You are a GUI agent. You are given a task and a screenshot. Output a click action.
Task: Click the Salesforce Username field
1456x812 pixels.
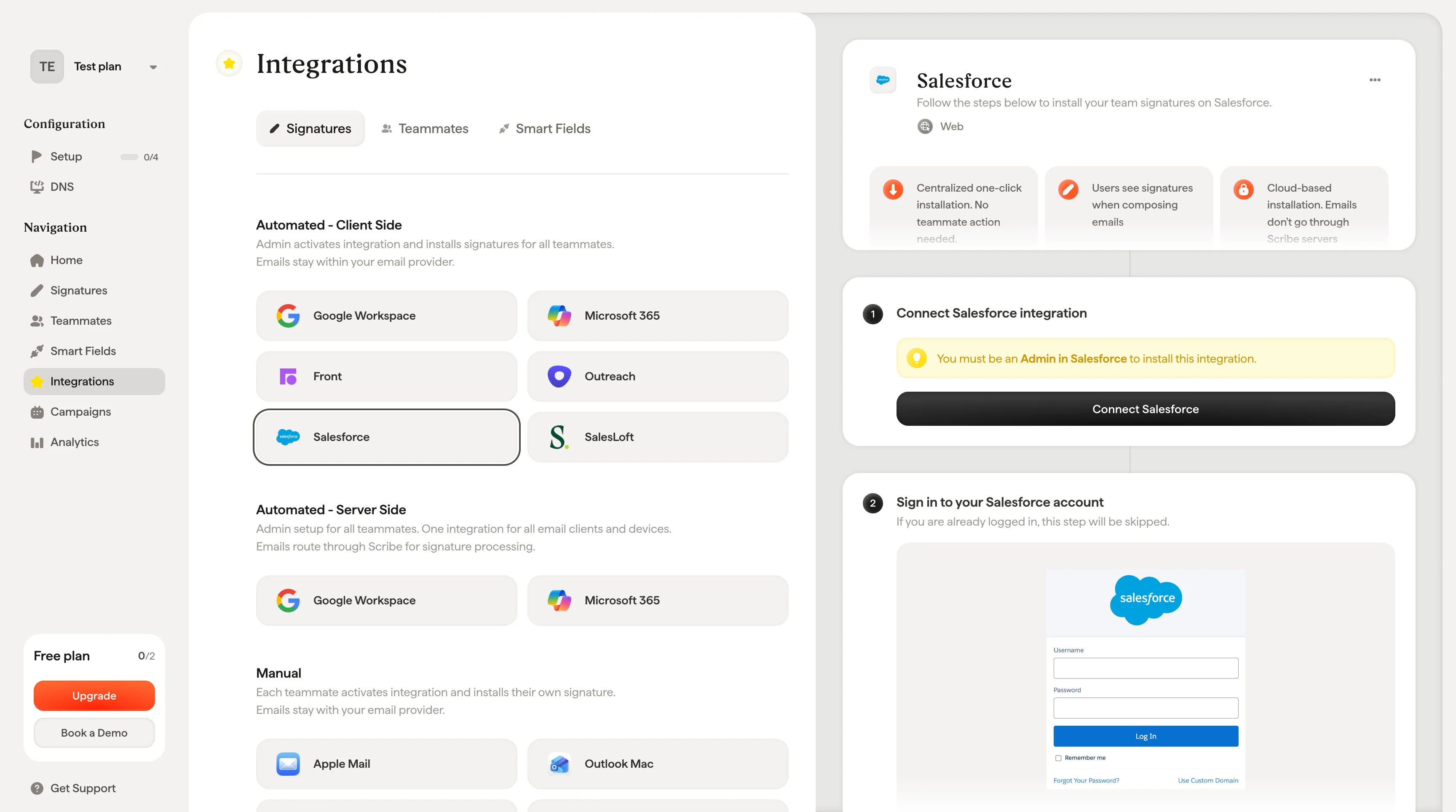1146,668
